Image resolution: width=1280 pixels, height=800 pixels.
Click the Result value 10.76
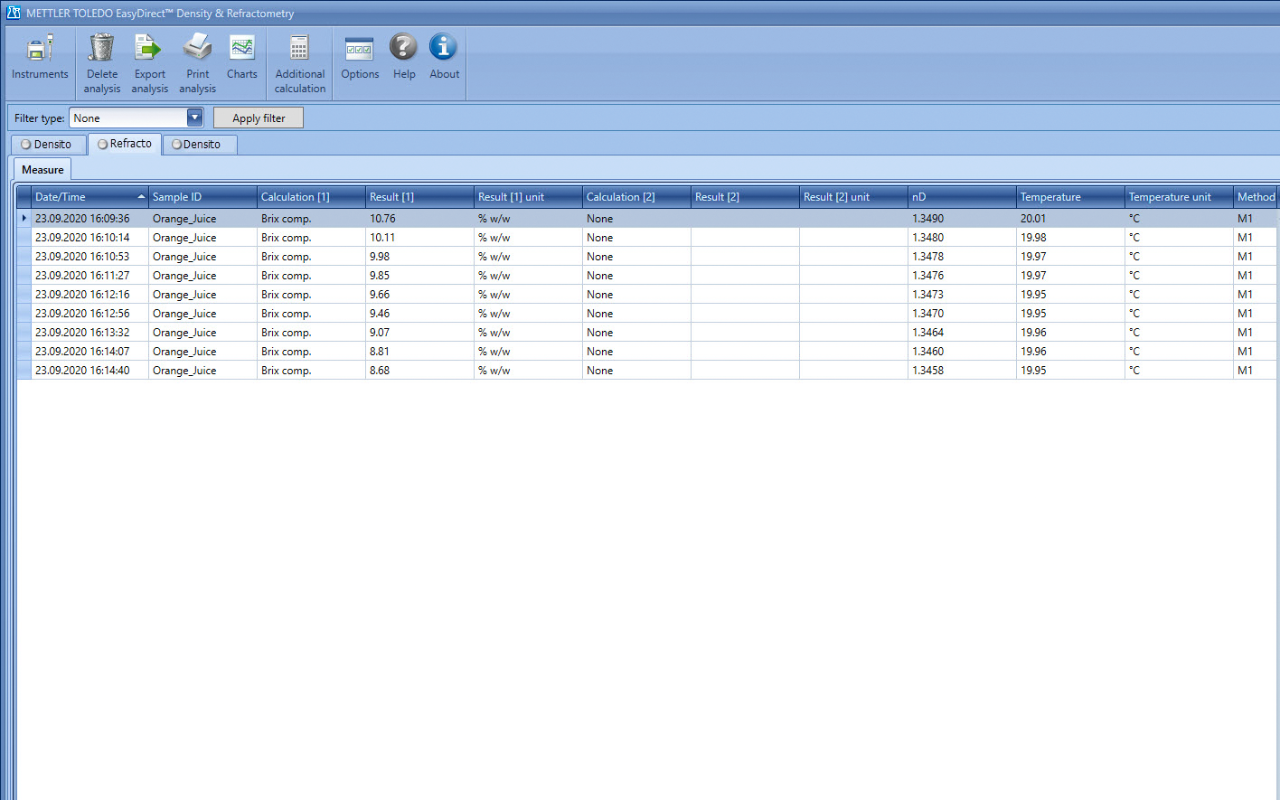point(383,218)
